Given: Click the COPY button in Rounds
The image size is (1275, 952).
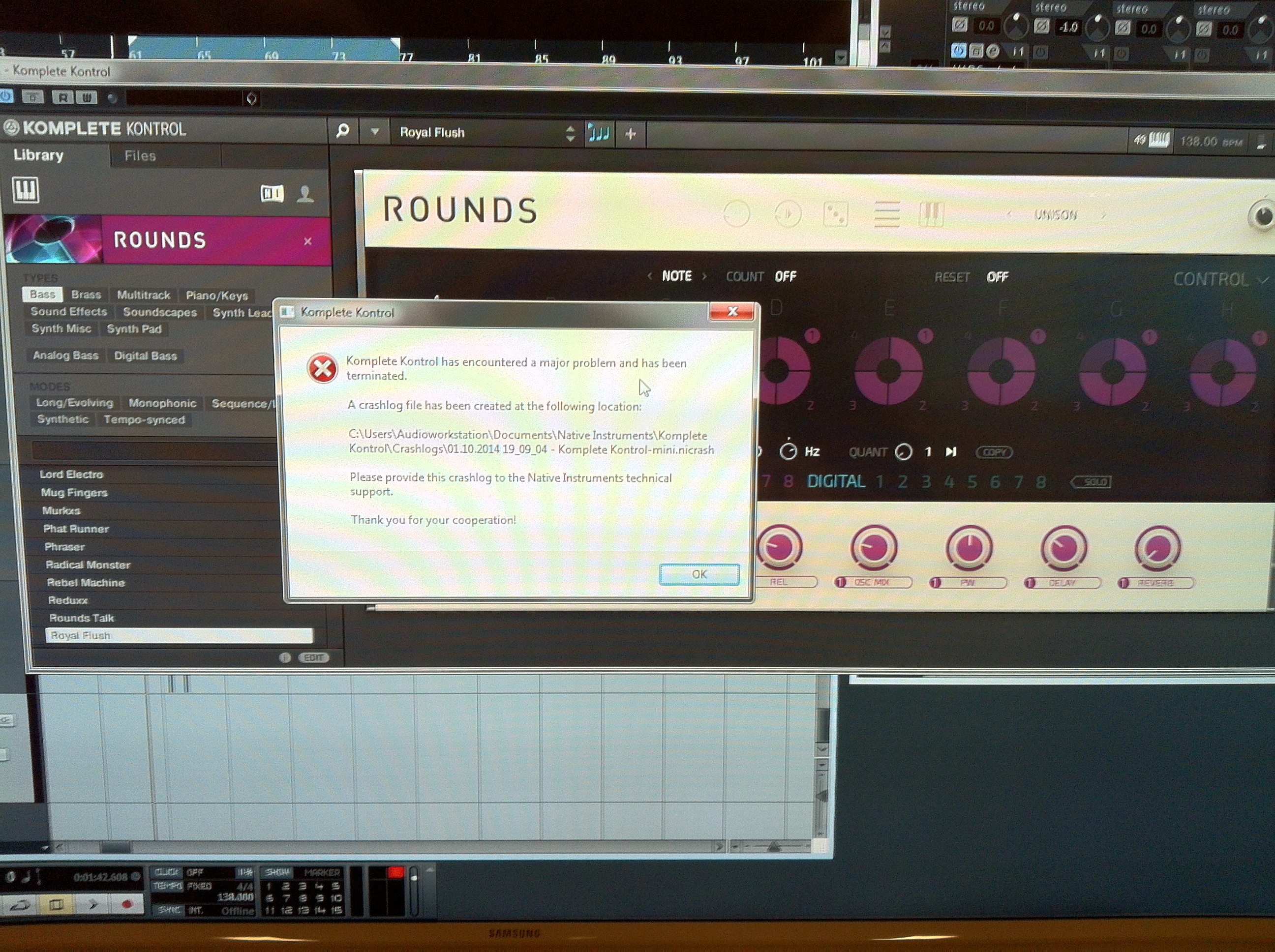Looking at the screenshot, I should [994, 452].
